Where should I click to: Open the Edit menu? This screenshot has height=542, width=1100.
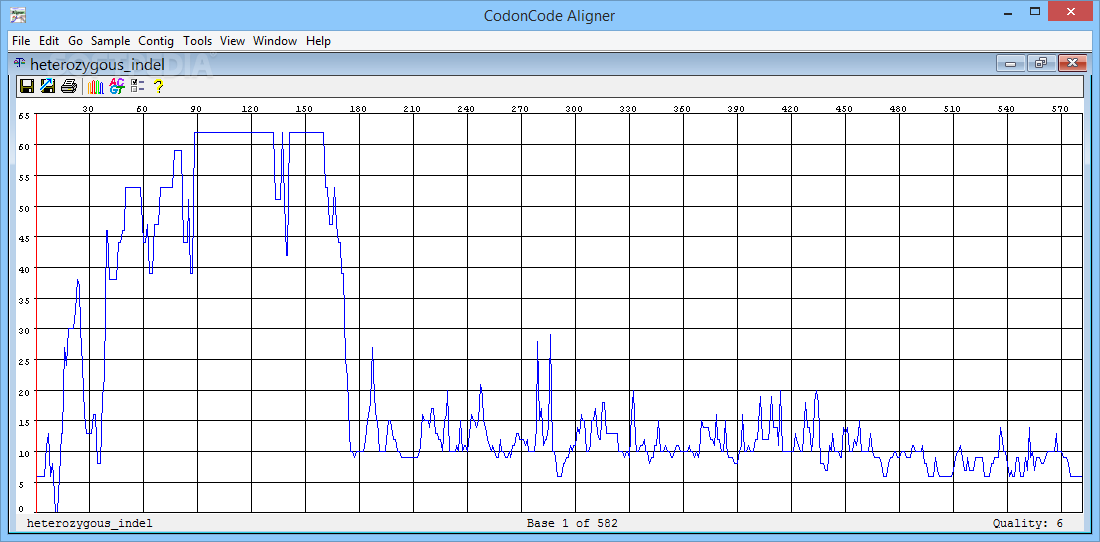[49, 41]
